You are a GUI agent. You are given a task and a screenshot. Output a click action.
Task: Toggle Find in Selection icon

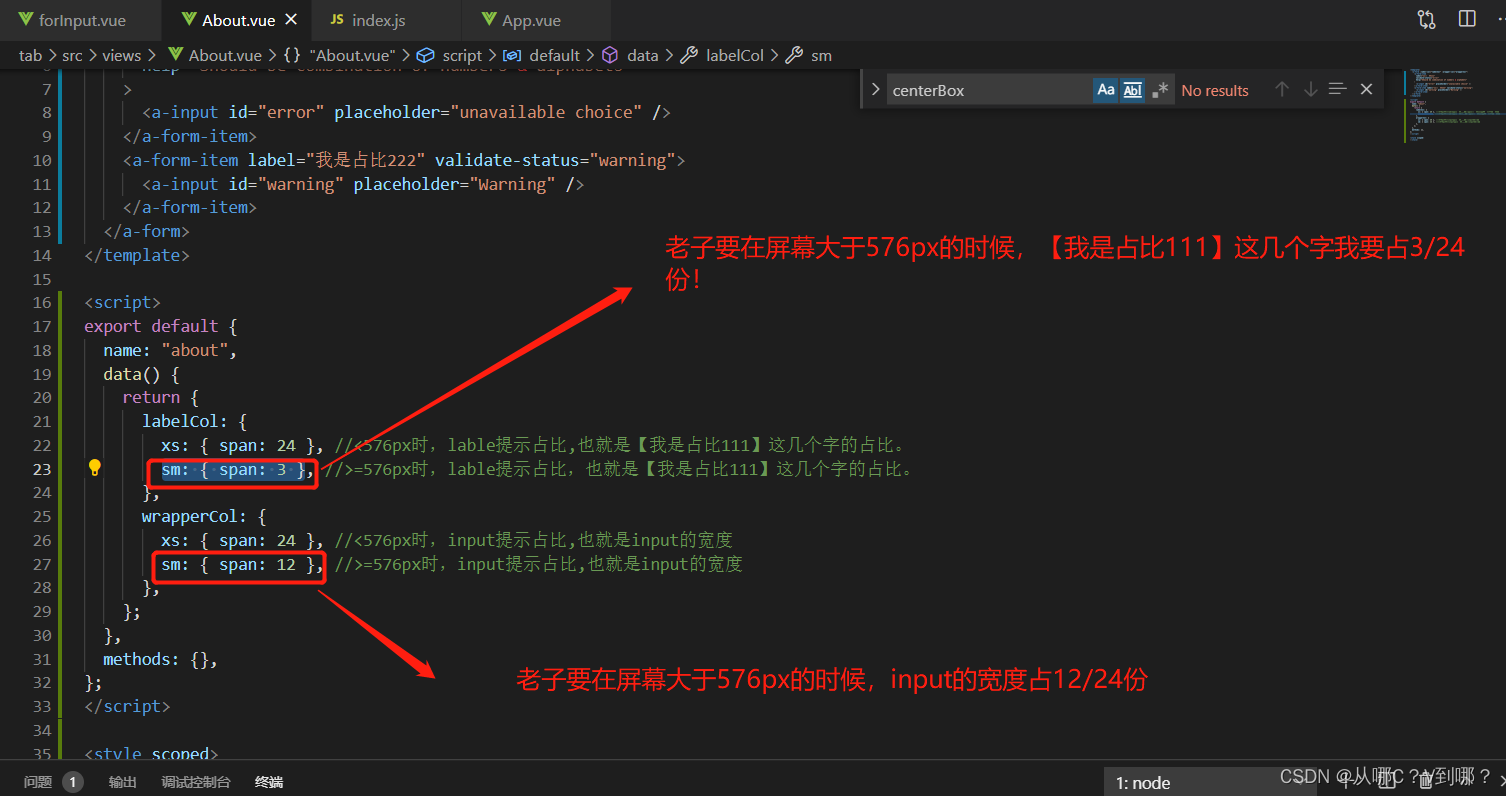point(1338,89)
